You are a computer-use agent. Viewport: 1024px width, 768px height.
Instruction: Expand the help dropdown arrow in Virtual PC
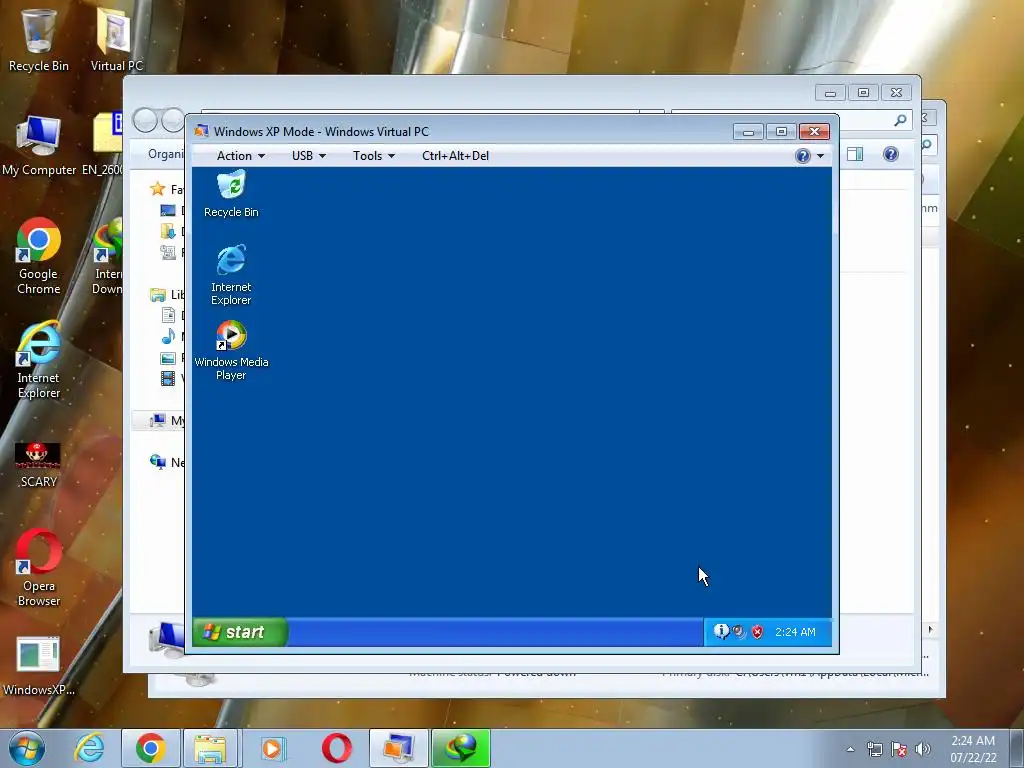(x=820, y=156)
